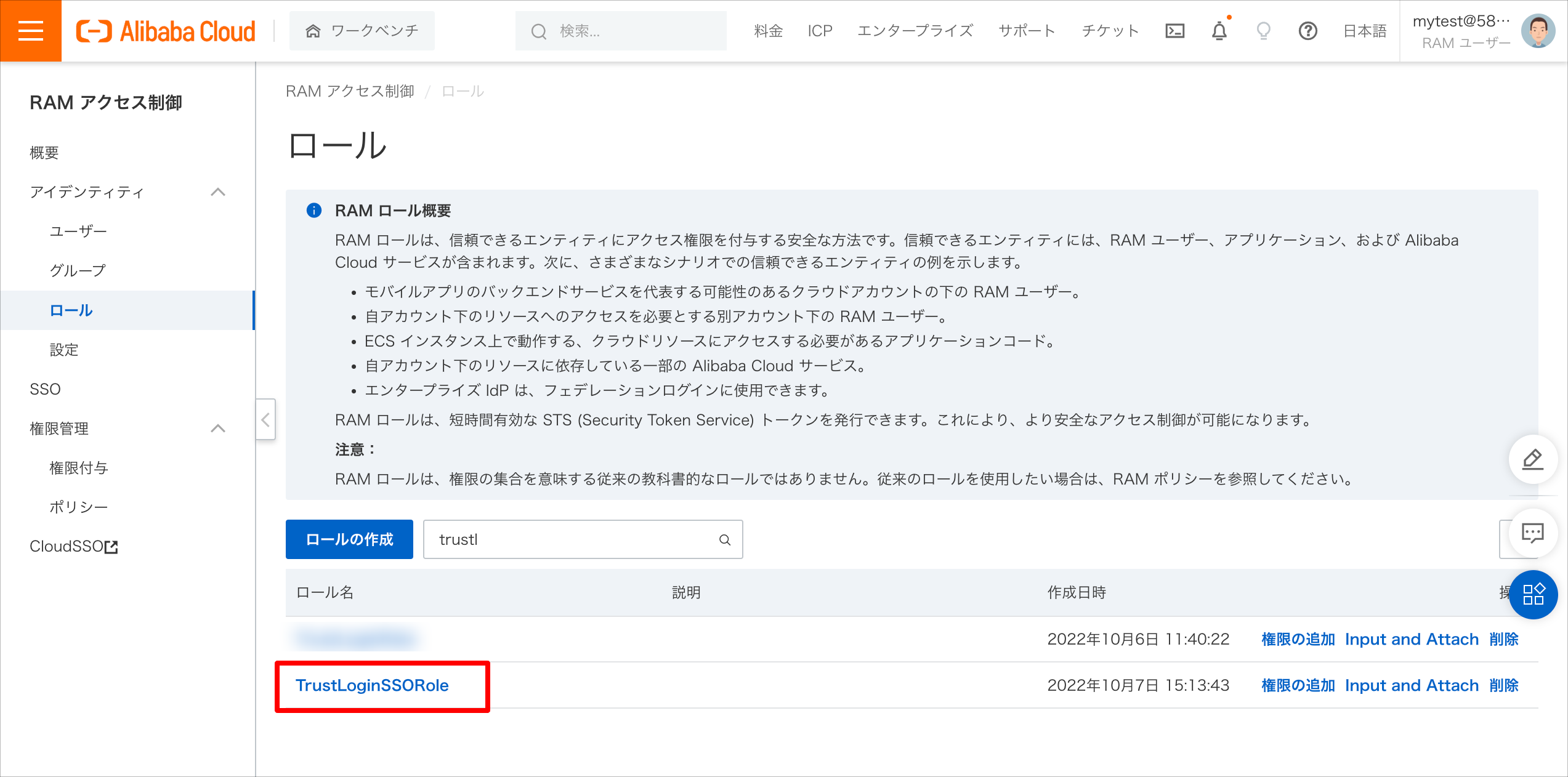Image resolution: width=1568 pixels, height=777 pixels.
Task: Open ポリシー in the sidebar
Action: click(x=79, y=507)
